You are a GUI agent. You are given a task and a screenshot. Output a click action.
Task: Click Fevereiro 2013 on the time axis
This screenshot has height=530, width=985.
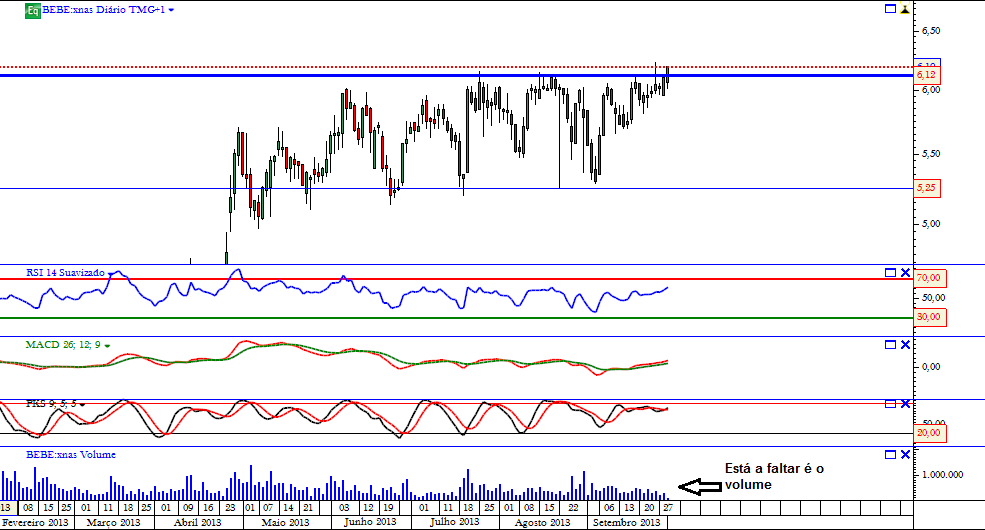click(35, 522)
